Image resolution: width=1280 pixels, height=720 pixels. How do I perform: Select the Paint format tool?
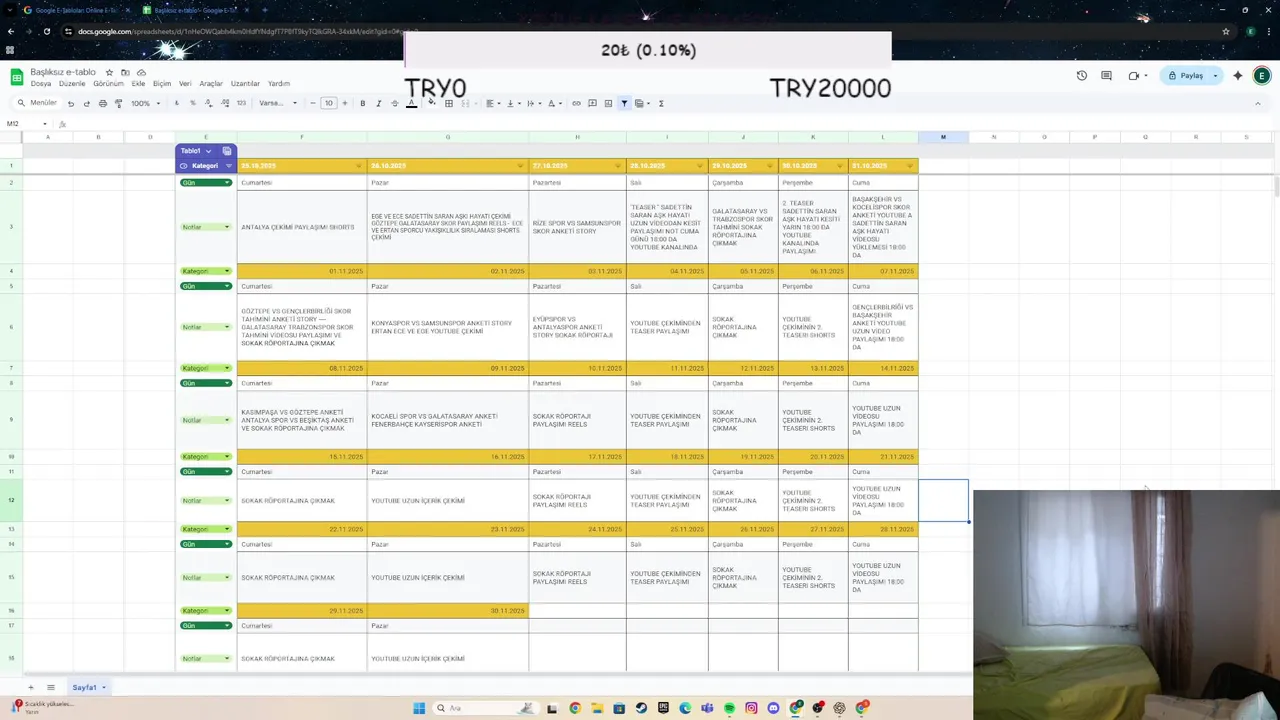[118, 103]
